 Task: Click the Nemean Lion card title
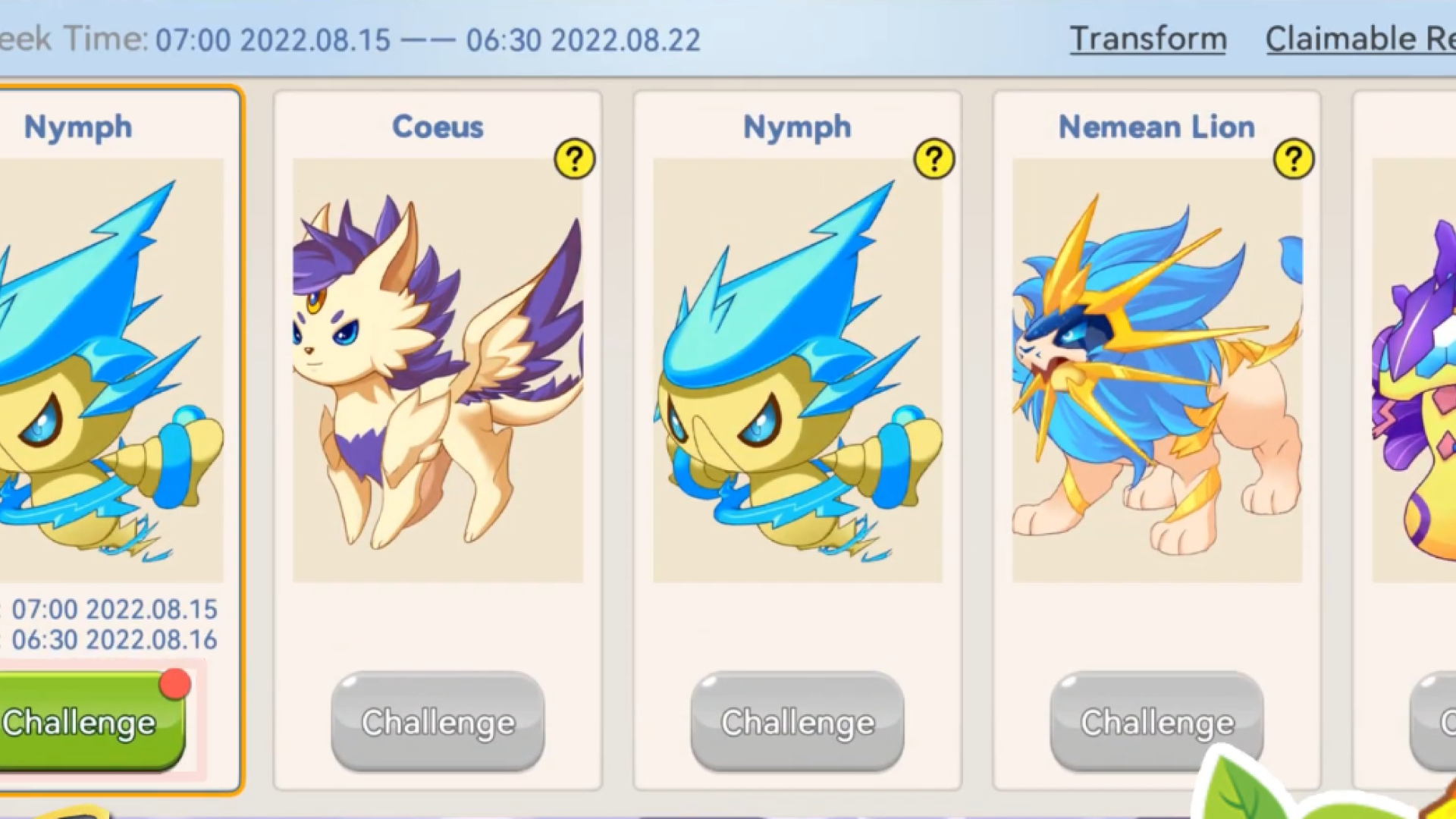[x=1156, y=127]
